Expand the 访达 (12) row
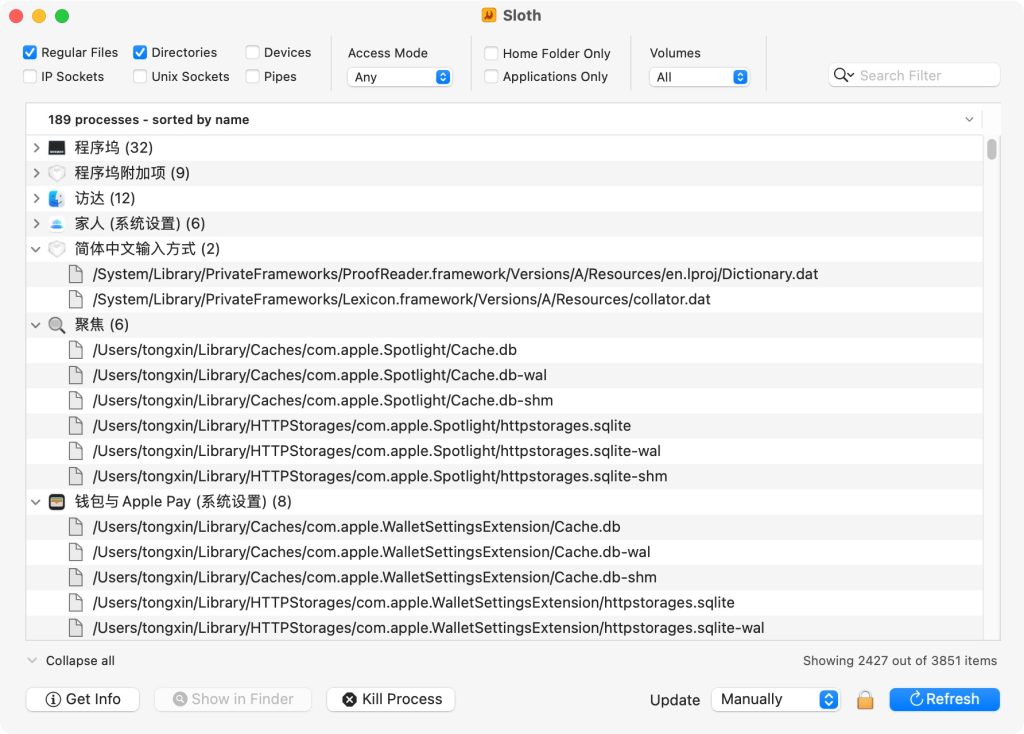Screen dimensions: 1024x734 coord(36,199)
